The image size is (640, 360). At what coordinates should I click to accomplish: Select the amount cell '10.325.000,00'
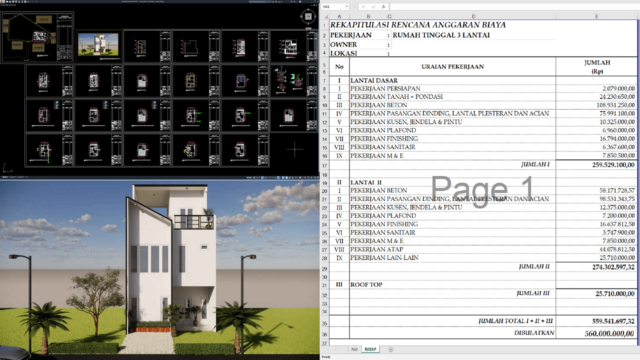point(617,122)
